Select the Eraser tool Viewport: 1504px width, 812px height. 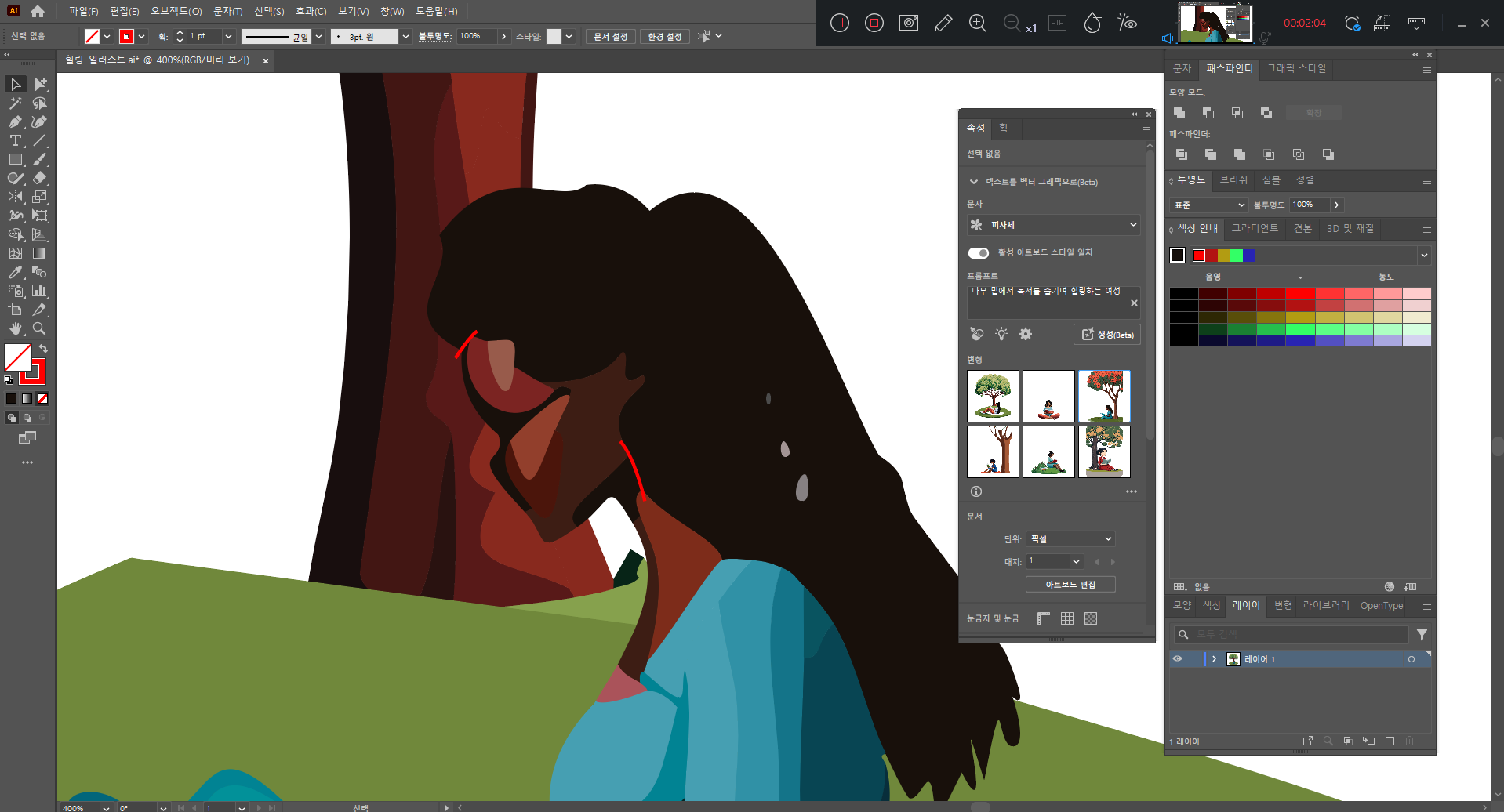click(40, 178)
